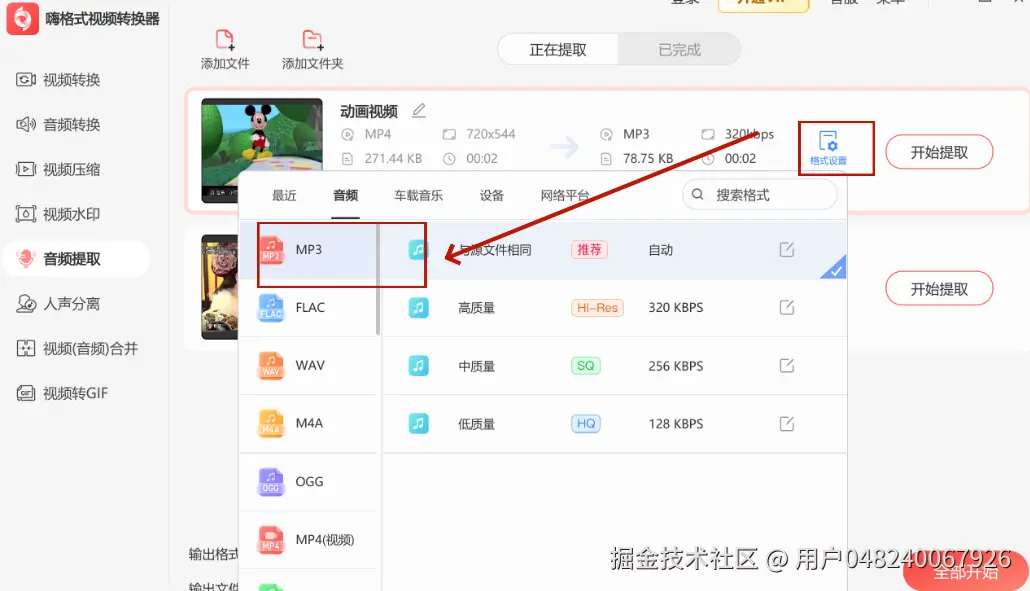The height and width of the screenshot is (591, 1030).
Task: Switch to the 正在提取 tab
Action: (x=558, y=50)
